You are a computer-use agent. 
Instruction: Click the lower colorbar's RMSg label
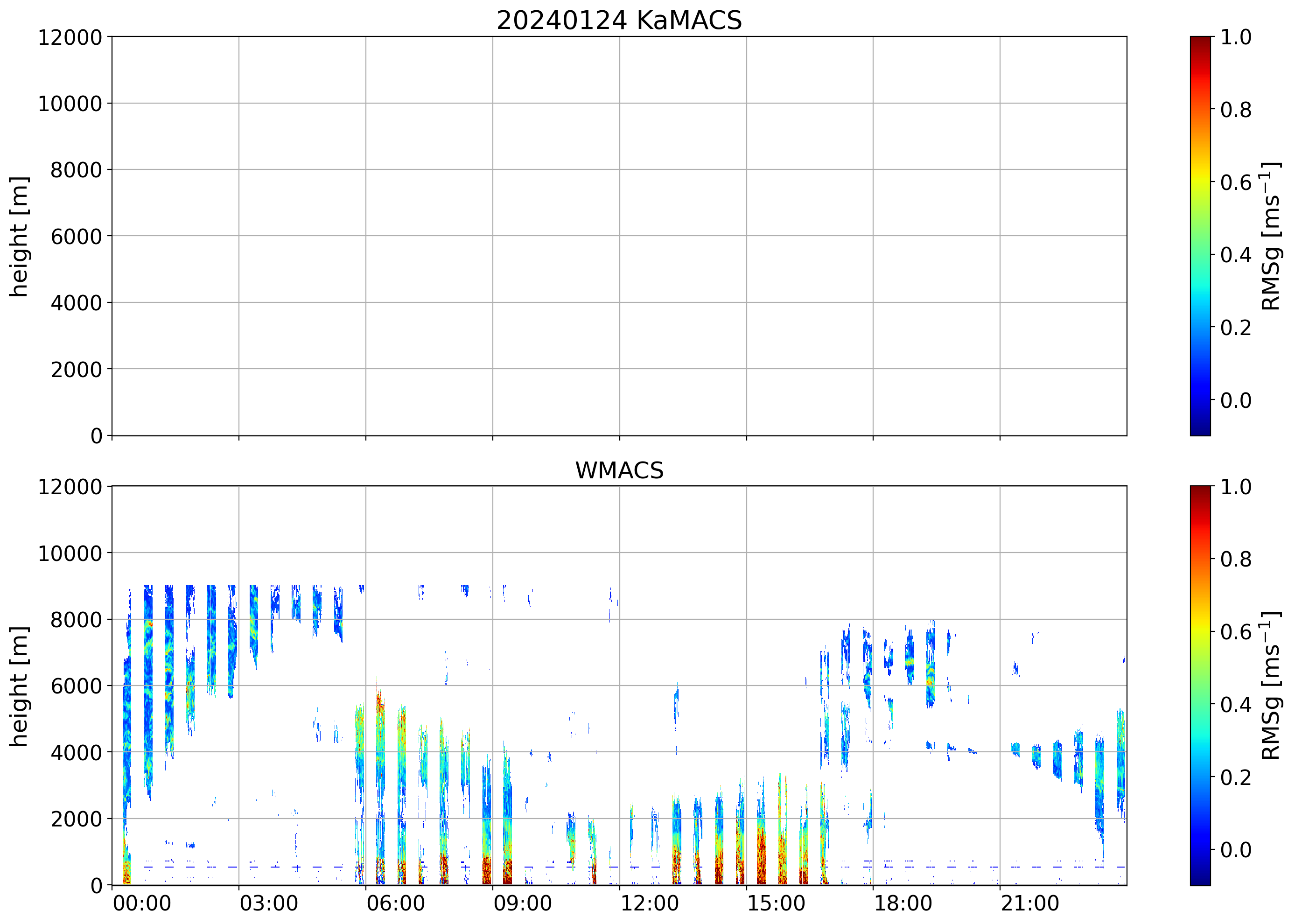[1271, 686]
